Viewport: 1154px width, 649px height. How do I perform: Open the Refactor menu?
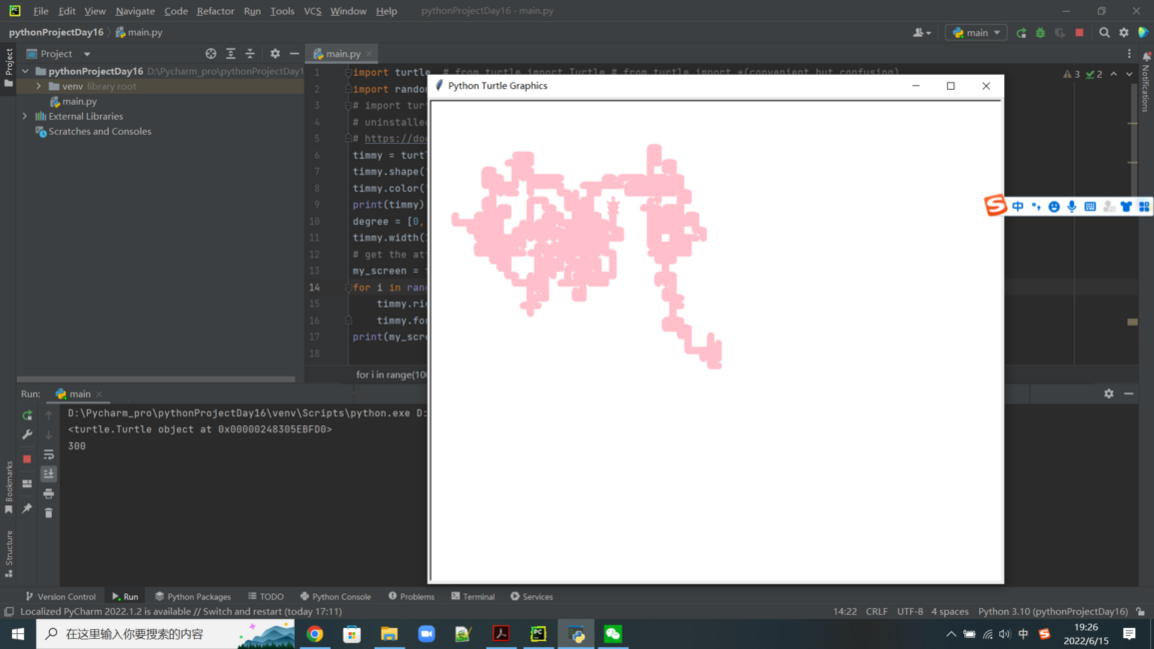pos(215,11)
